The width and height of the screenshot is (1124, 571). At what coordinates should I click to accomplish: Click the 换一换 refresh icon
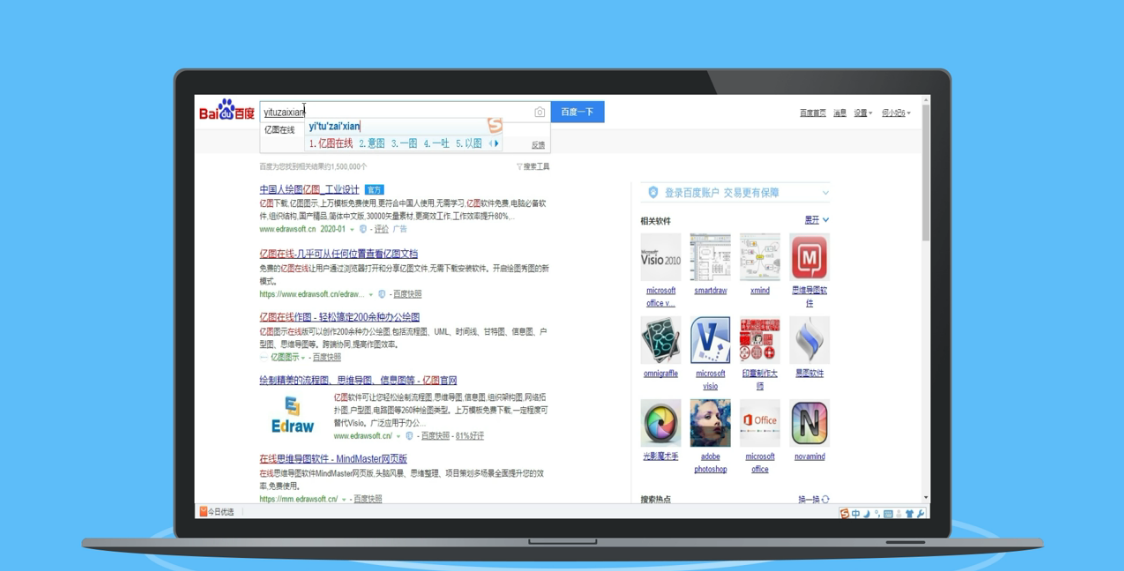click(825, 499)
